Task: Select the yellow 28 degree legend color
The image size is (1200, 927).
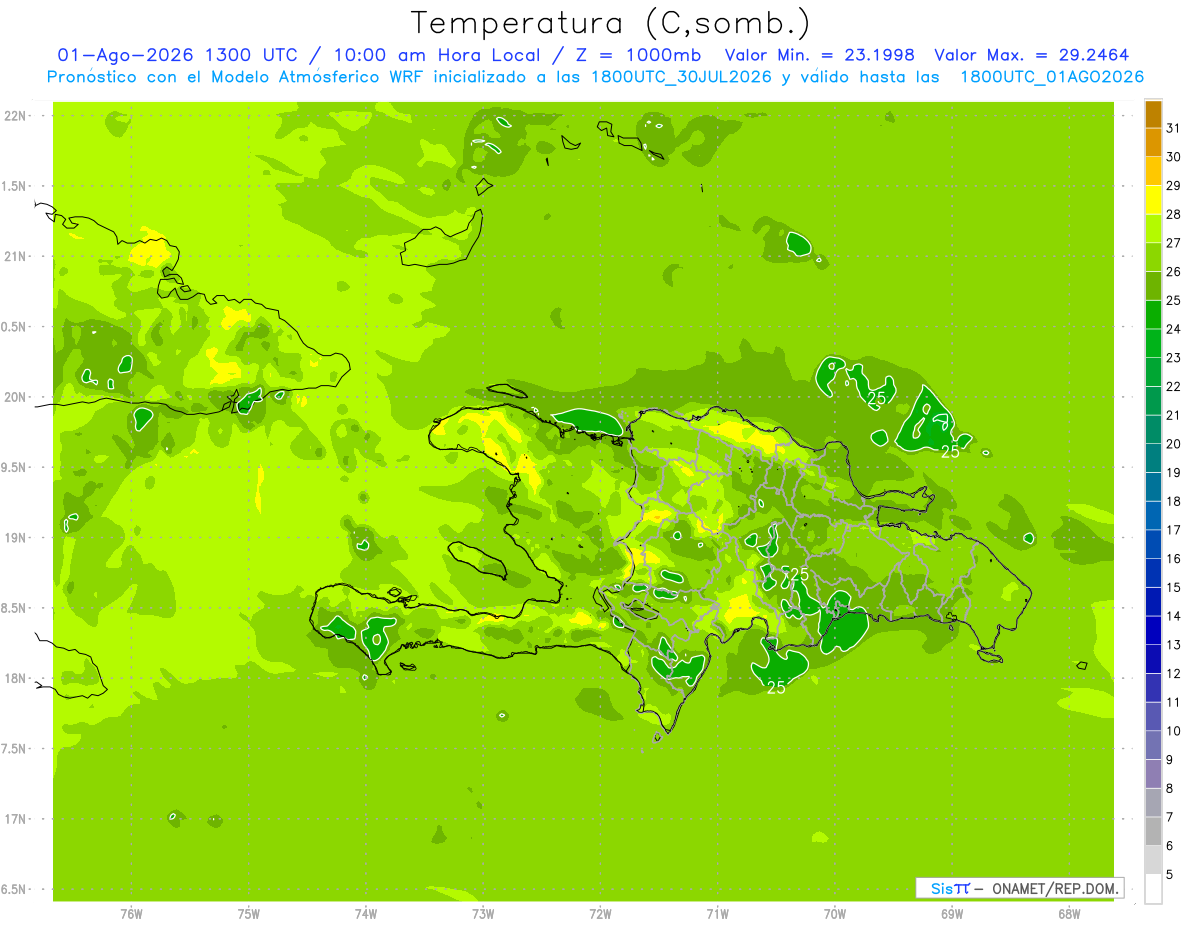Action: [1153, 200]
